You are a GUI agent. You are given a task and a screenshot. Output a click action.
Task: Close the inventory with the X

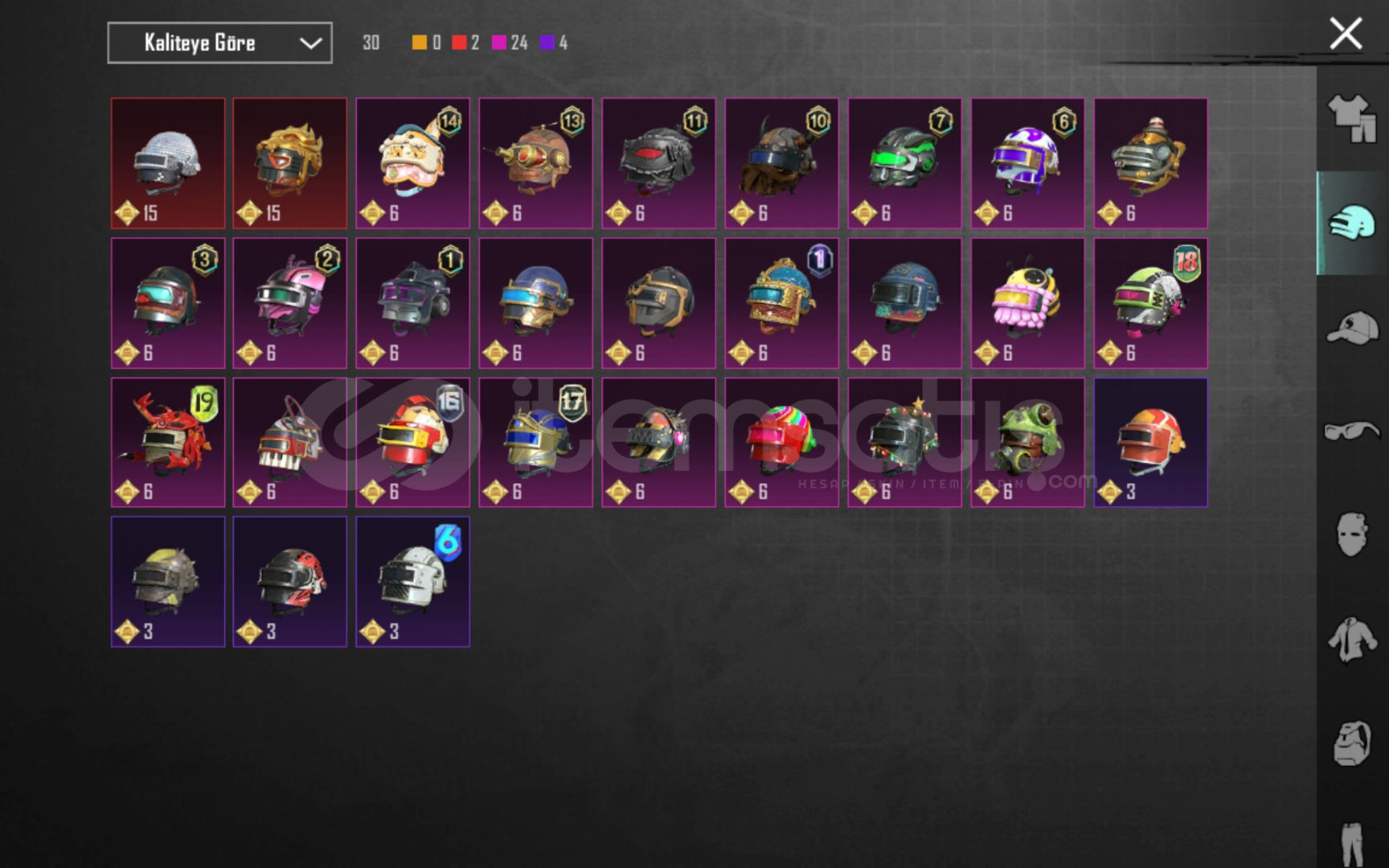coord(1346,34)
